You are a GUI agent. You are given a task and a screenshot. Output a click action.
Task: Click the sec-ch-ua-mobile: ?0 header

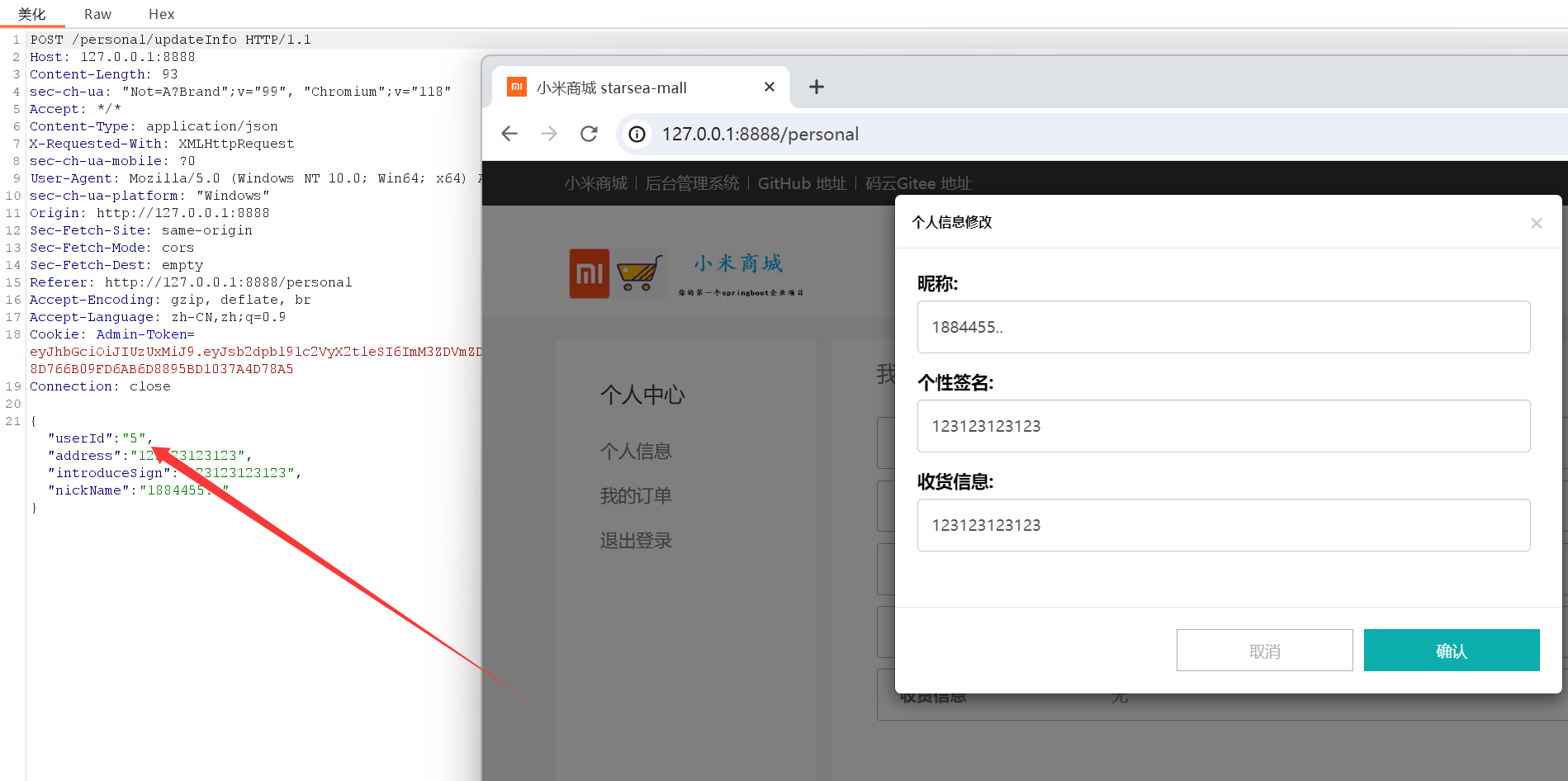(112, 161)
